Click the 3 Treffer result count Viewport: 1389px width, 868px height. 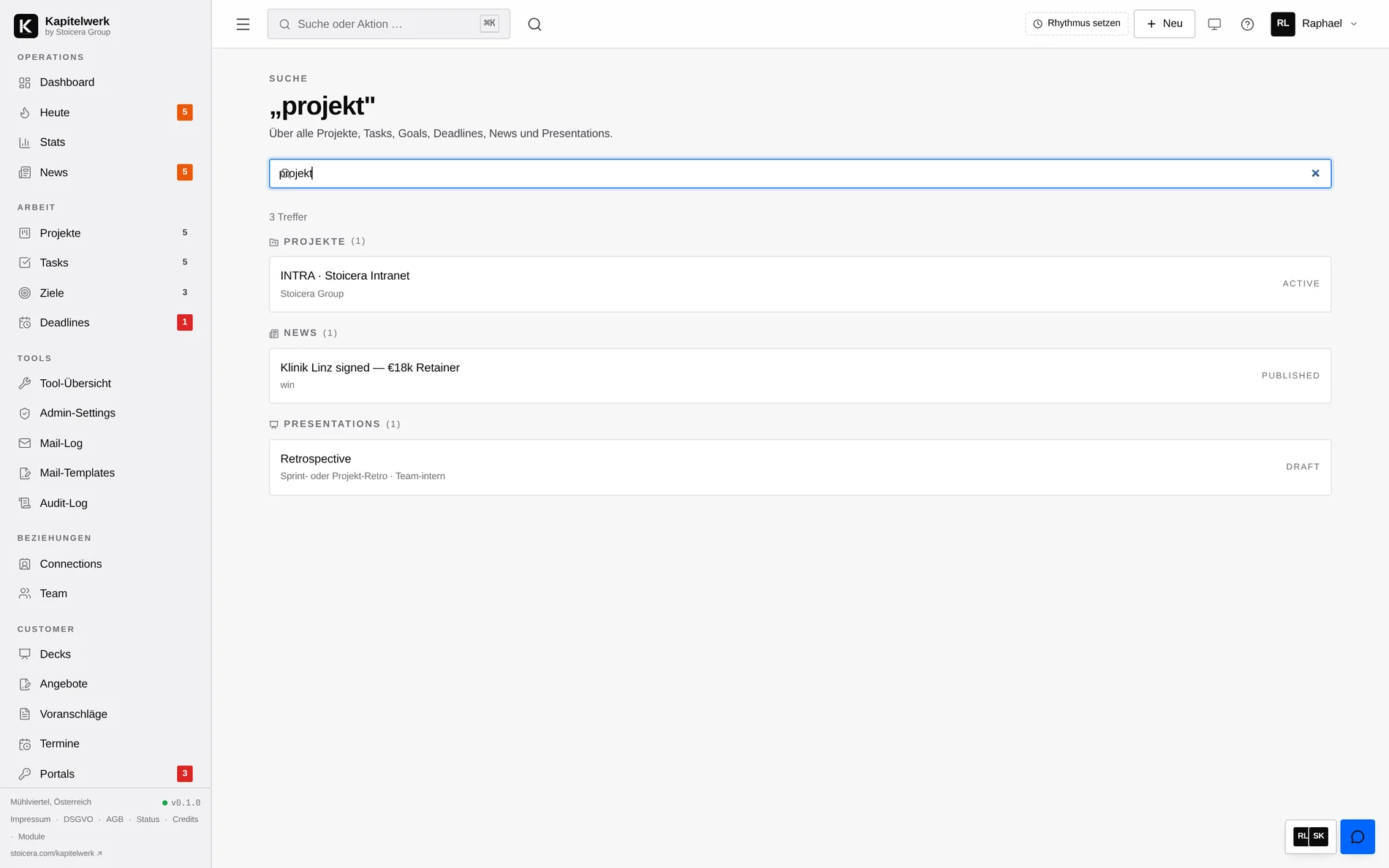point(288,217)
